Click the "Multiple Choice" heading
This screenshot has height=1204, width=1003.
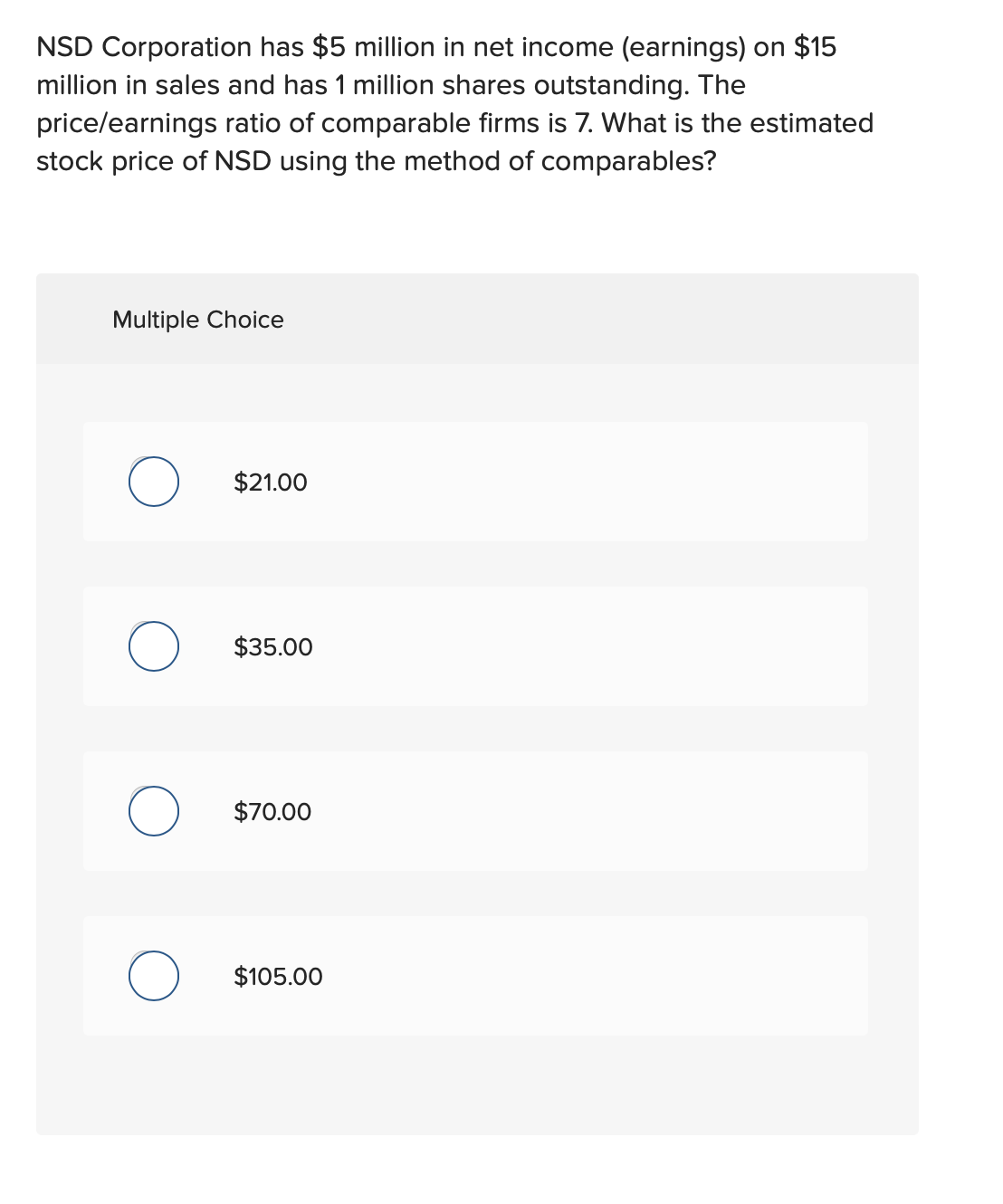[x=198, y=320]
